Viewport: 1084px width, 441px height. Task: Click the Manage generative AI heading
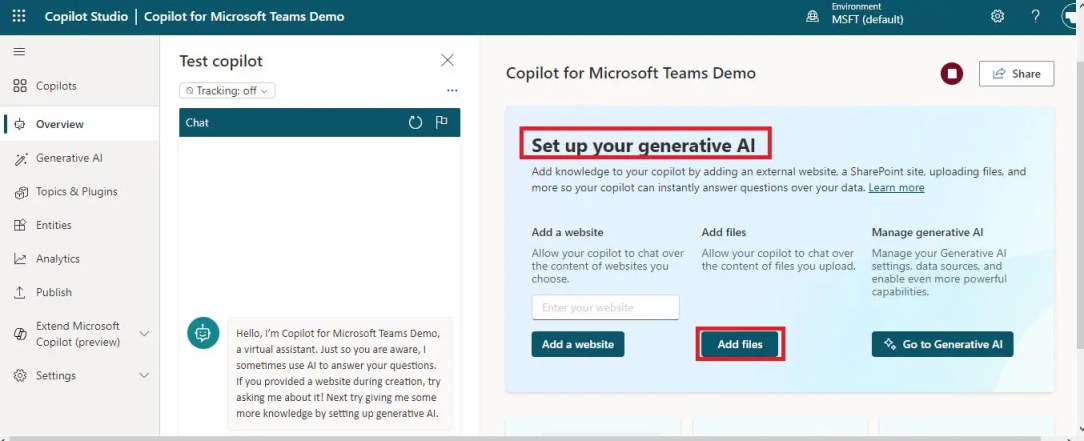point(928,232)
